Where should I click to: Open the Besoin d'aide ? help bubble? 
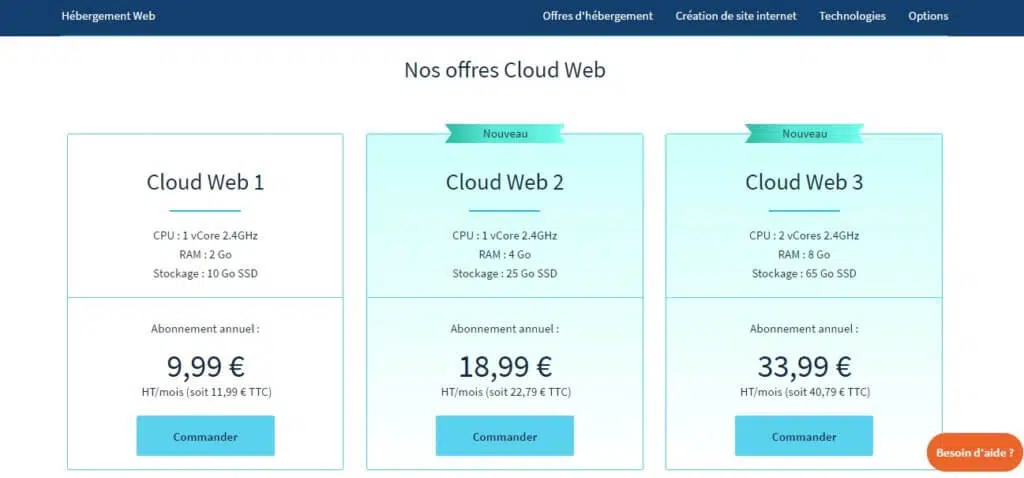pyautogui.click(x=974, y=453)
